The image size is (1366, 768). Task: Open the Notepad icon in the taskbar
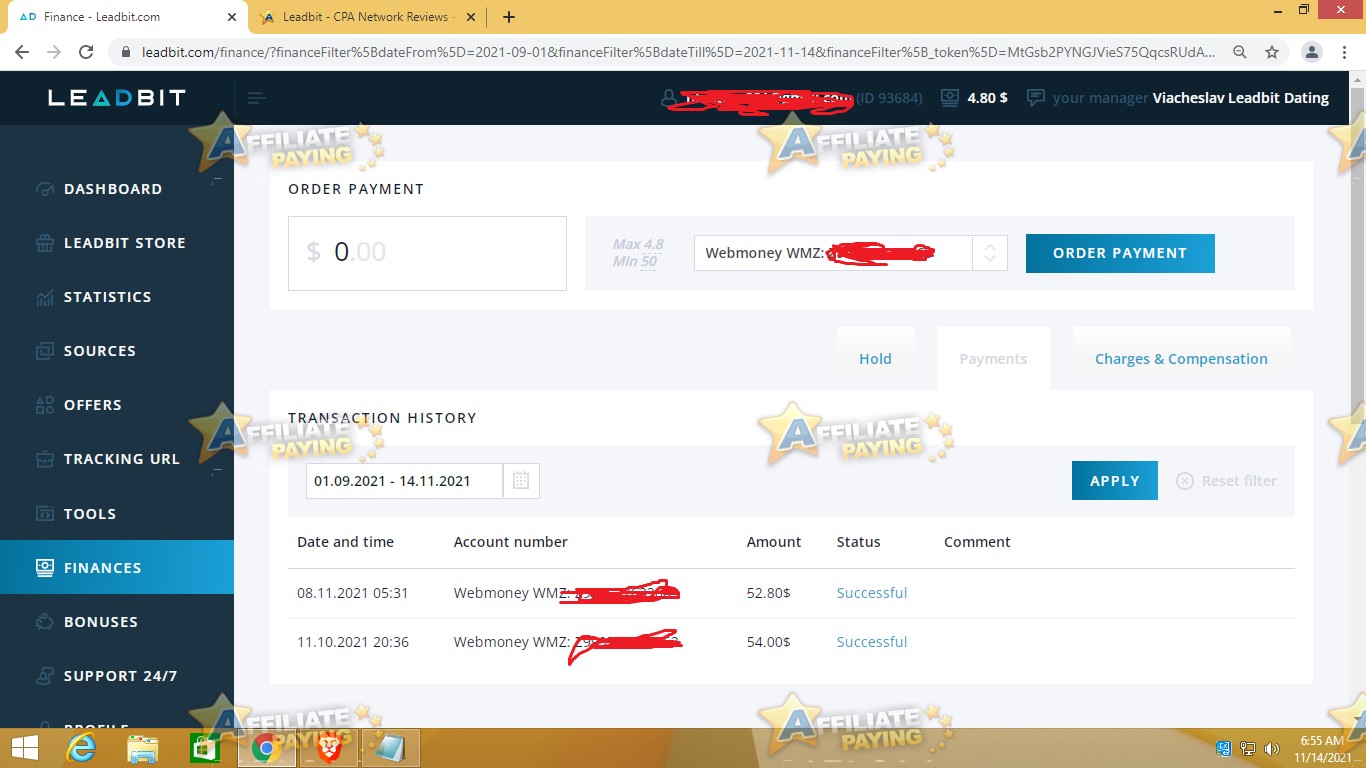tap(391, 748)
